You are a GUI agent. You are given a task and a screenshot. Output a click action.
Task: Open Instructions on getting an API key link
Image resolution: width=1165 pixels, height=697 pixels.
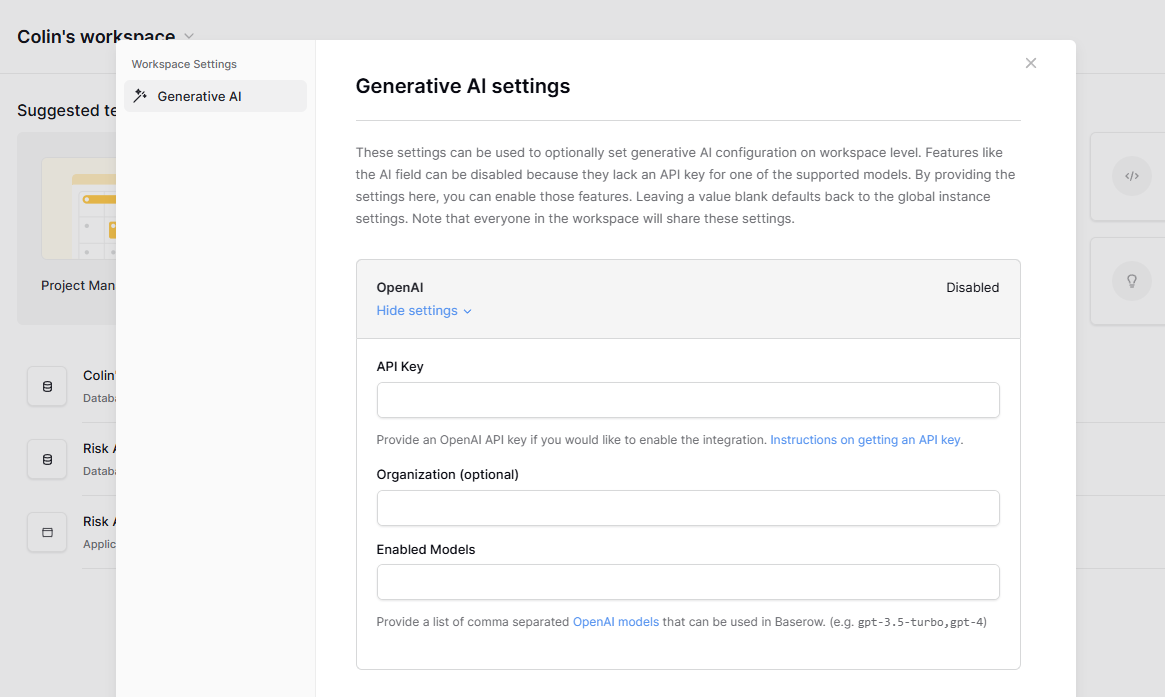click(865, 440)
